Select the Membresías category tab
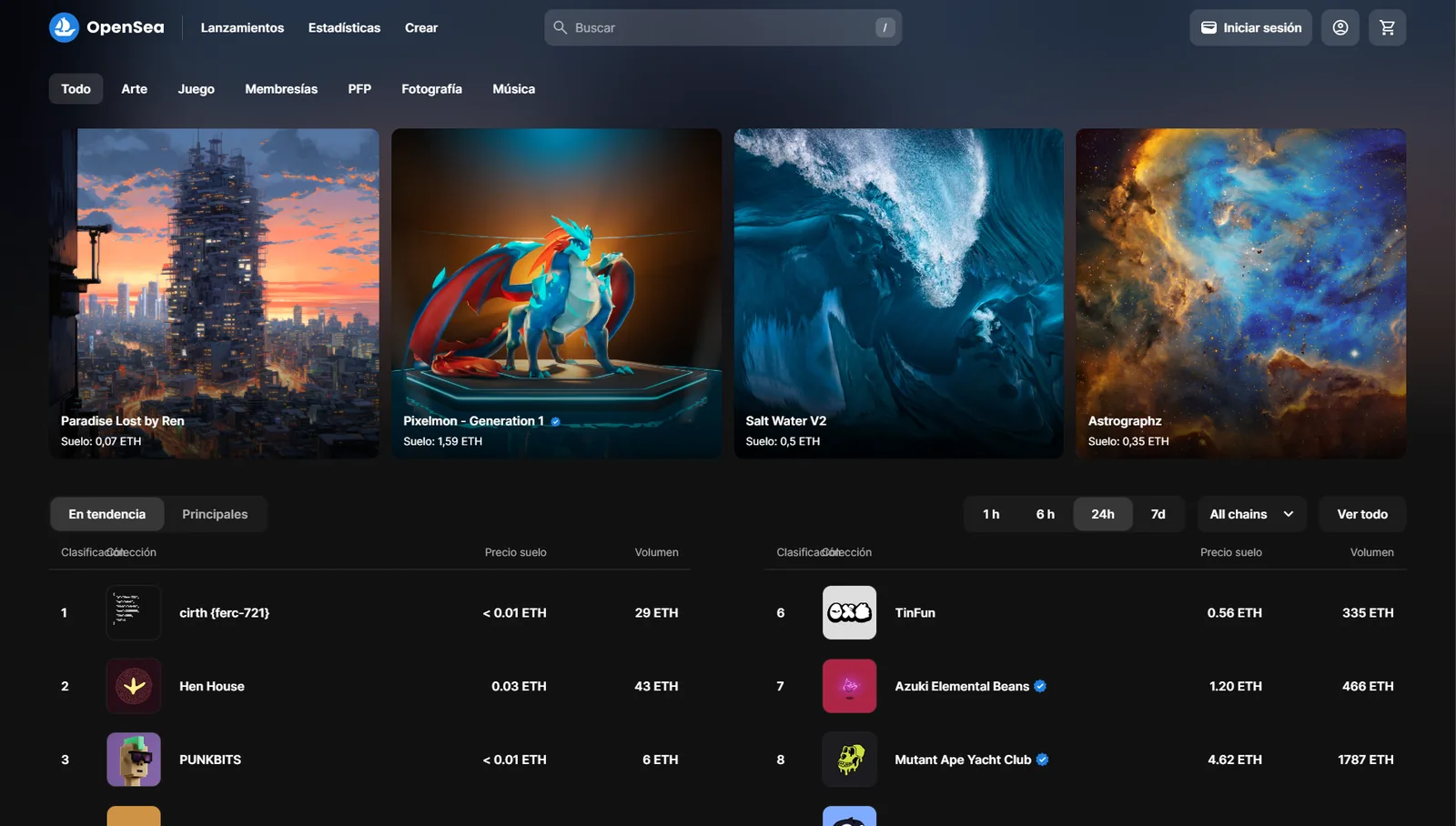1456x826 pixels. coord(281,89)
